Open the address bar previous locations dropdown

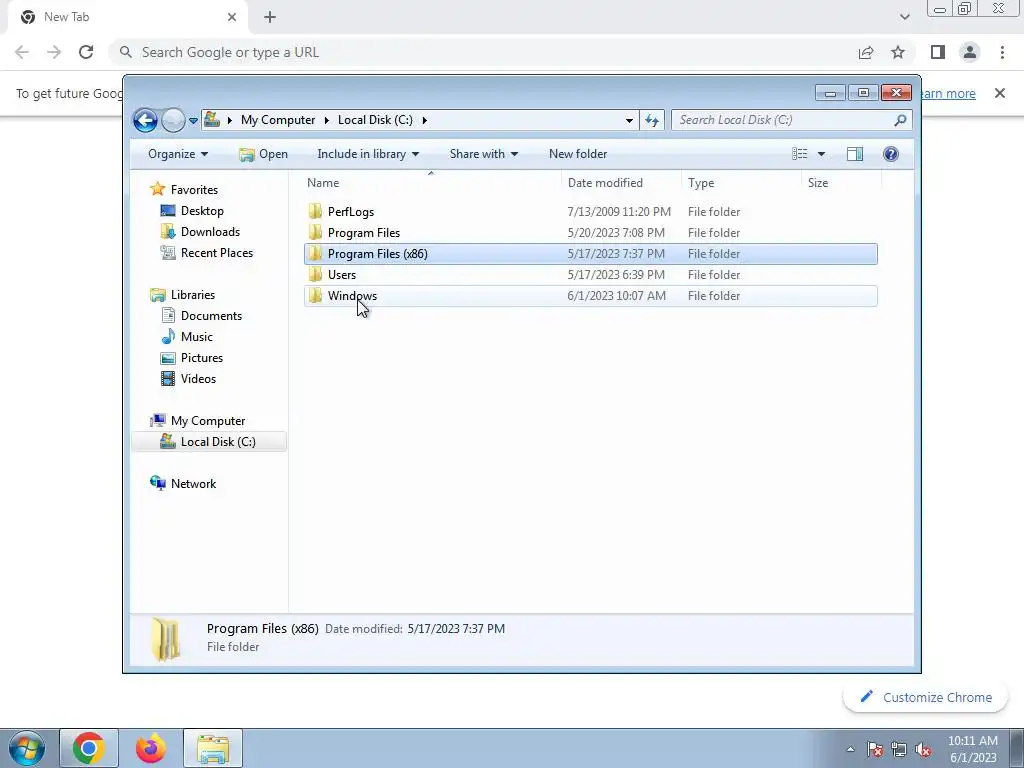coord(629,120)
